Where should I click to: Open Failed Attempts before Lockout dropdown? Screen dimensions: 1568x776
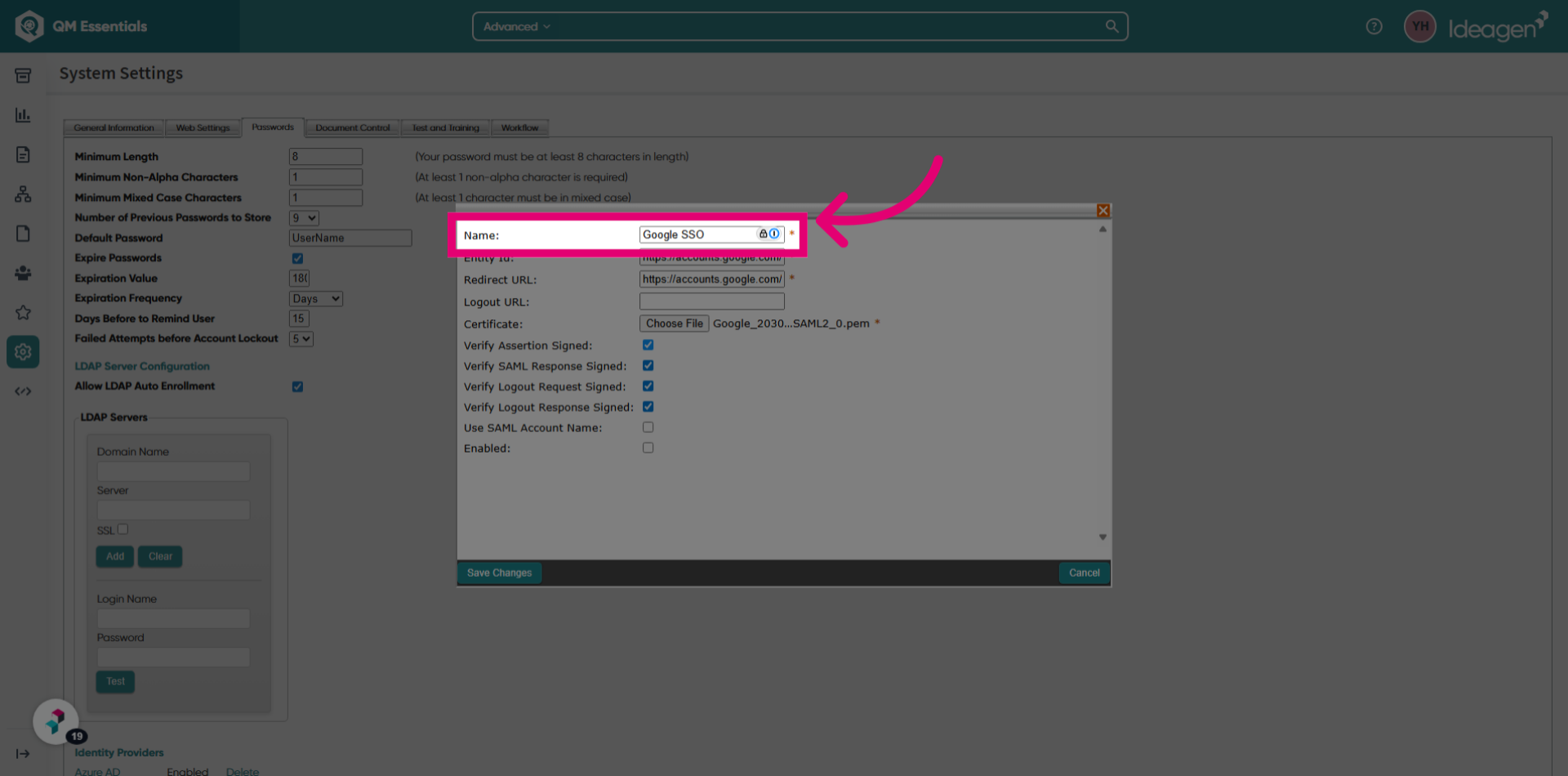coord(301,339)
